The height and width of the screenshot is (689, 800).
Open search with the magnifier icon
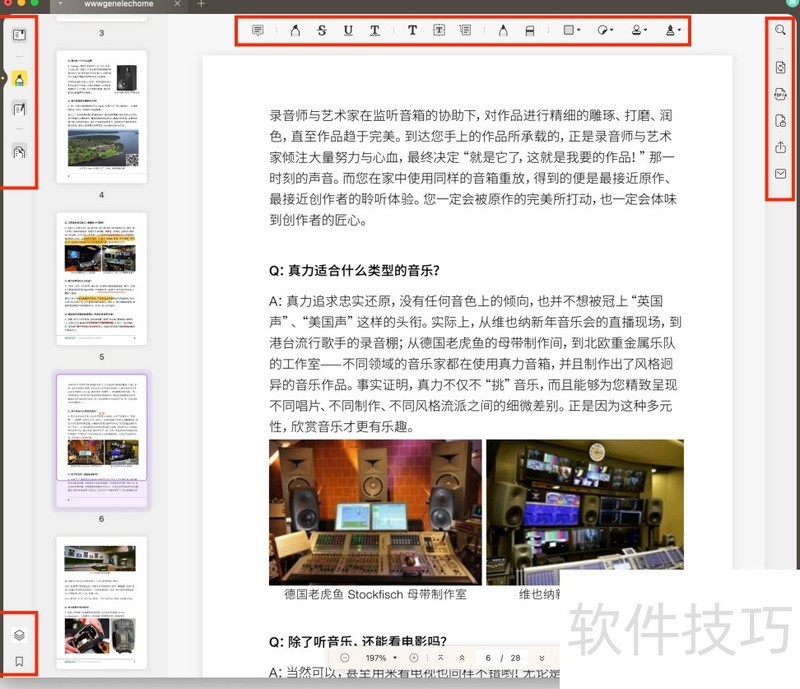coord(780,30)
